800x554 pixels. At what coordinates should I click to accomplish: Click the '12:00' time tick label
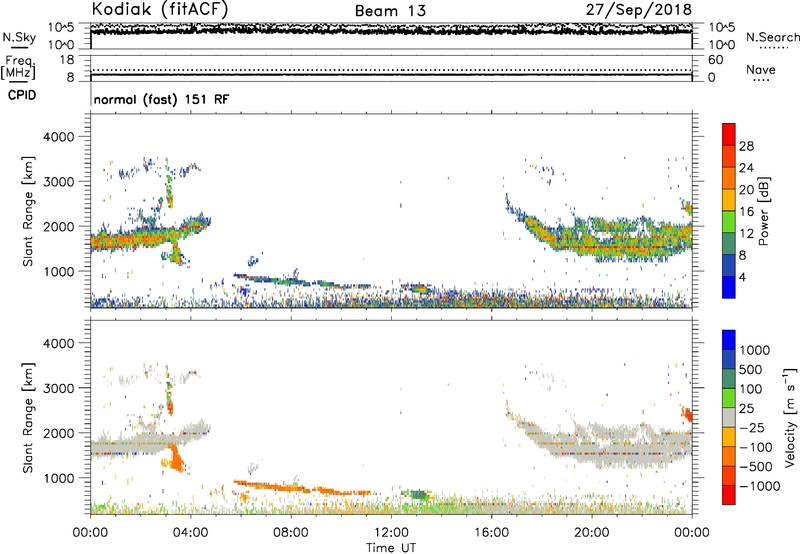pyautogui.click(x=391, y=533)
